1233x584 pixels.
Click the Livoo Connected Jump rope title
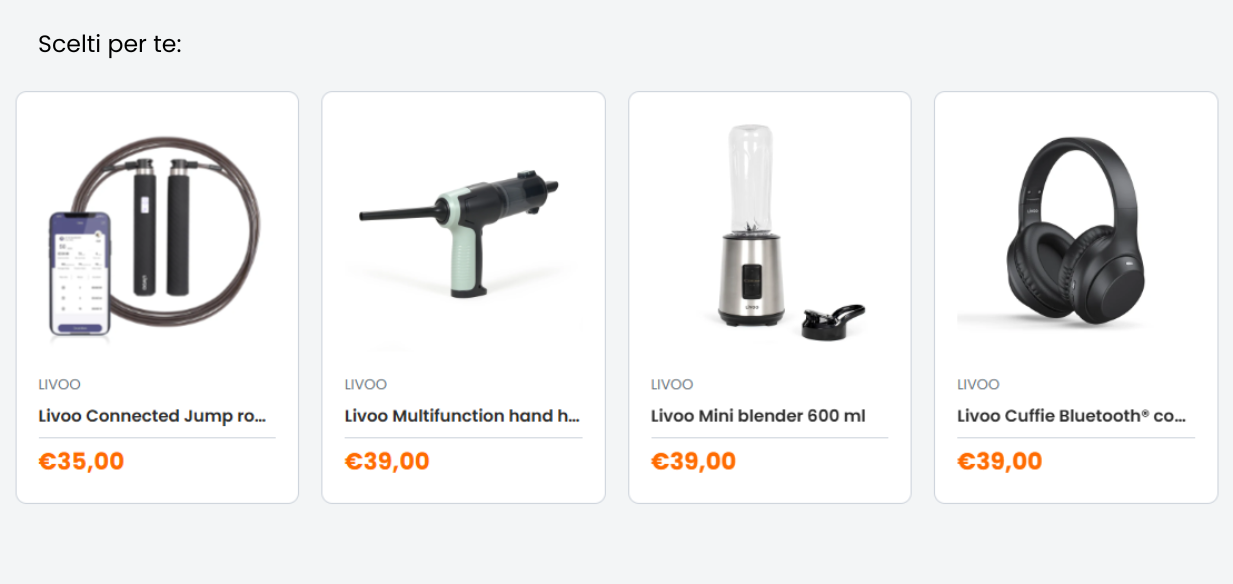coord(153,416)
